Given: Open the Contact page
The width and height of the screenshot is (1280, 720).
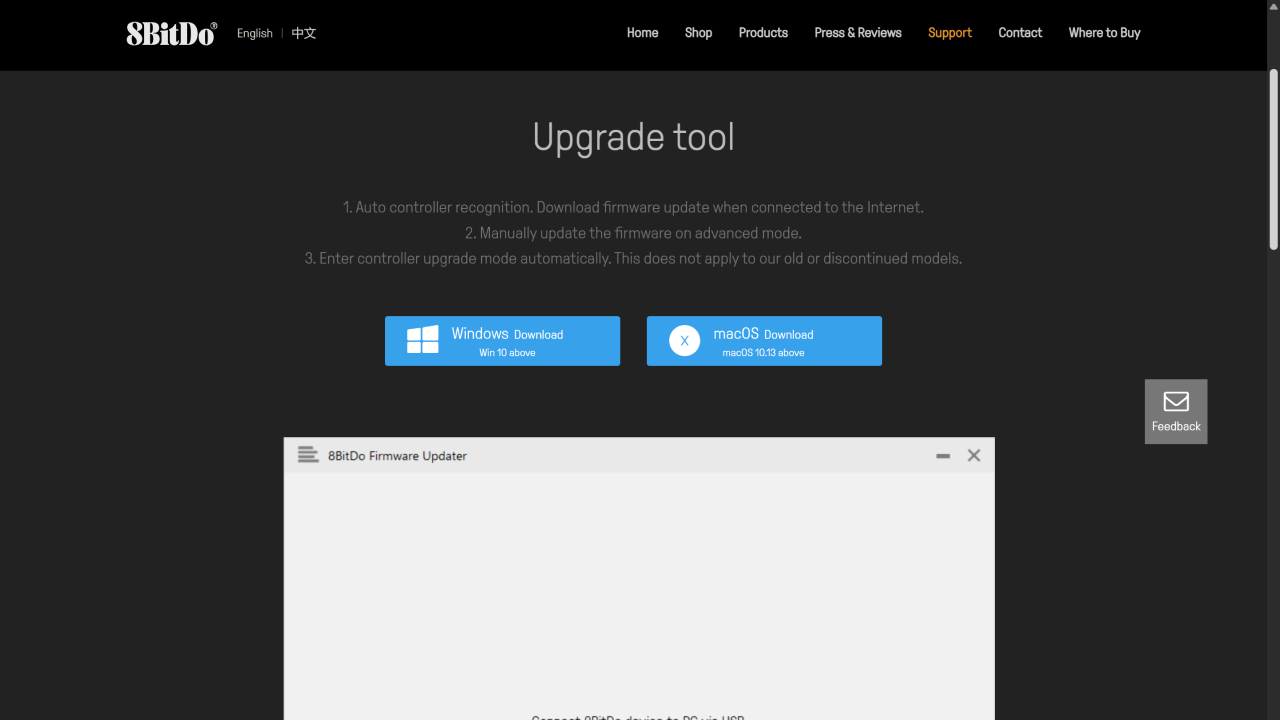Looking at the screenshot, I should (1020, 33).
